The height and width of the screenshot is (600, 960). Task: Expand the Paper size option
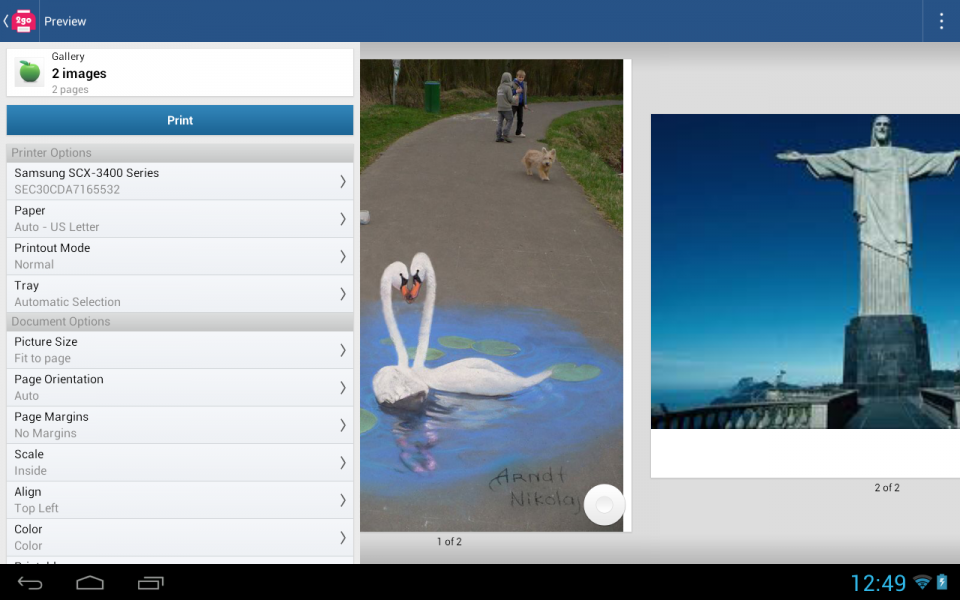click(x=180, y=219)
